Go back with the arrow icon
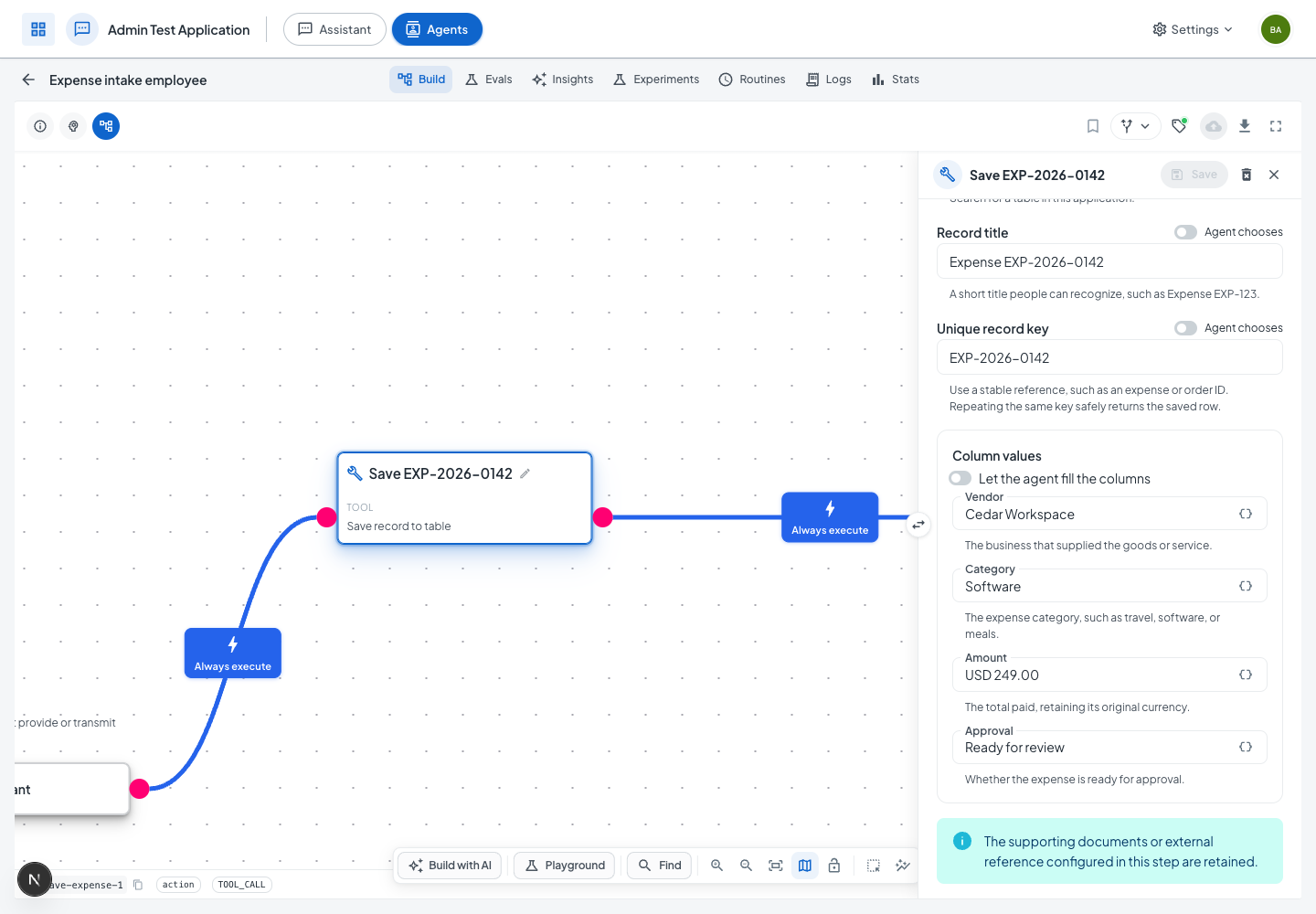 point(28,80)
